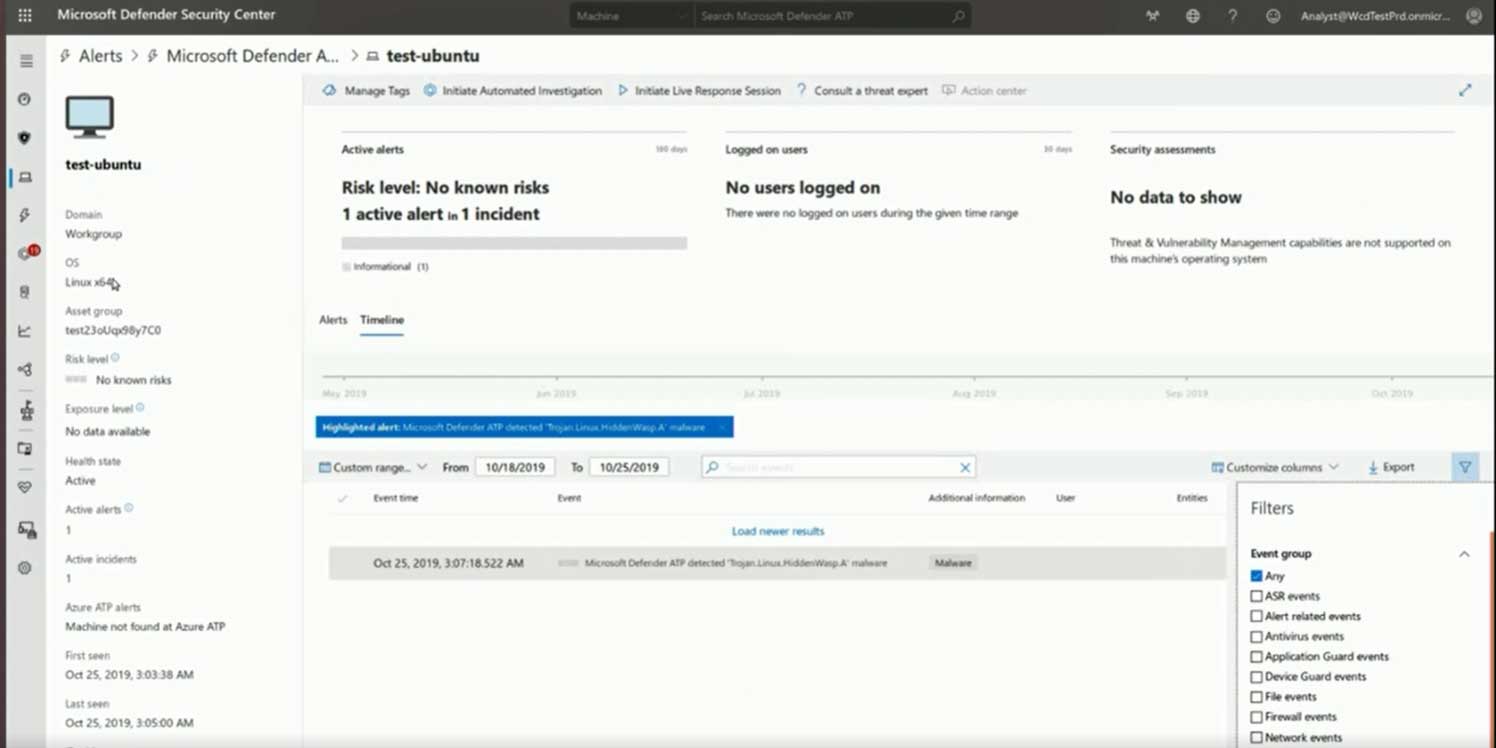Screen dimensions: 1496x748
Task: Collapse the Event group filter section
Action: (x=1464, y=553)
